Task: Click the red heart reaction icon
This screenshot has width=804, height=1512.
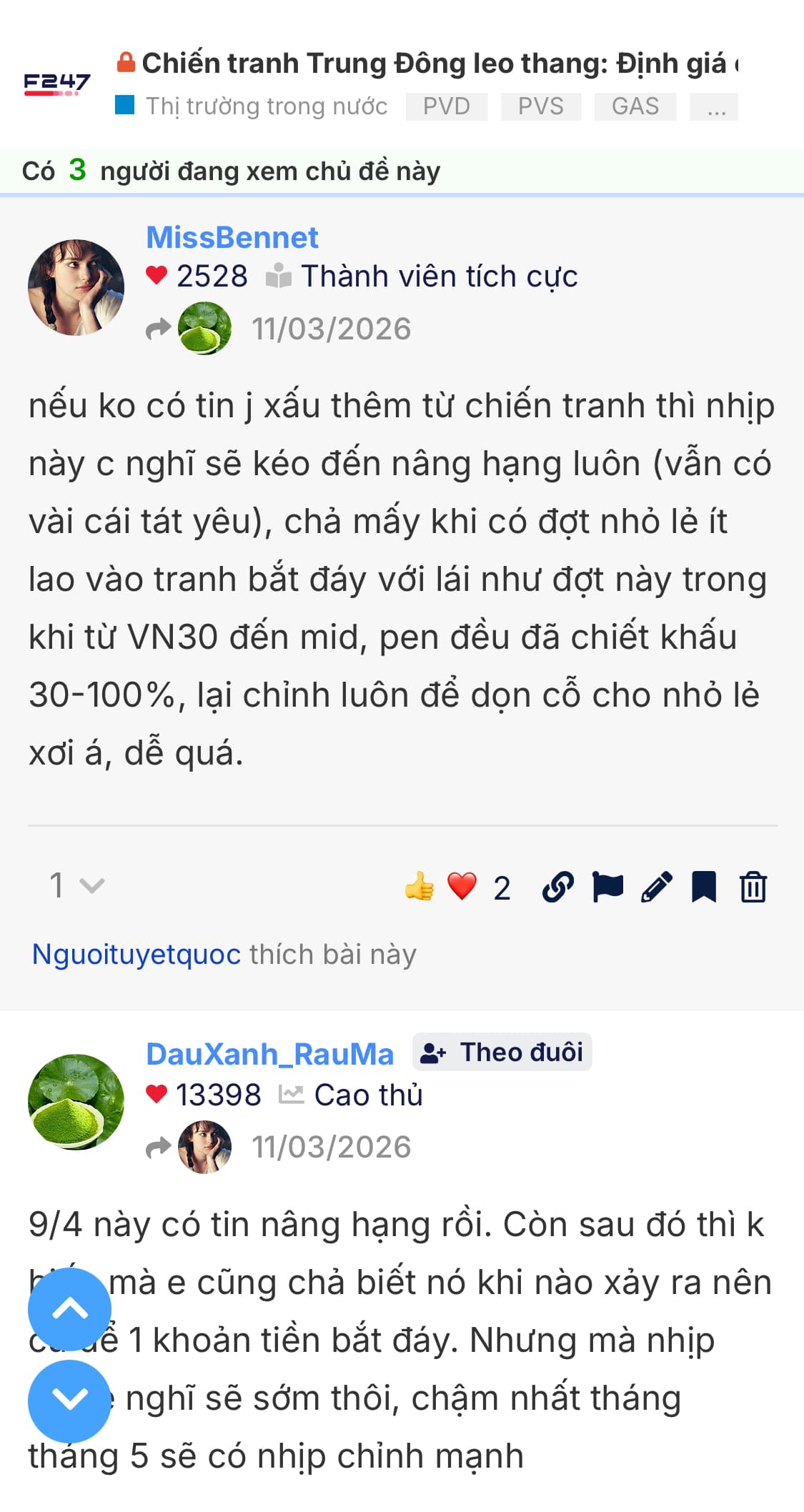Action: coord(462,887)
